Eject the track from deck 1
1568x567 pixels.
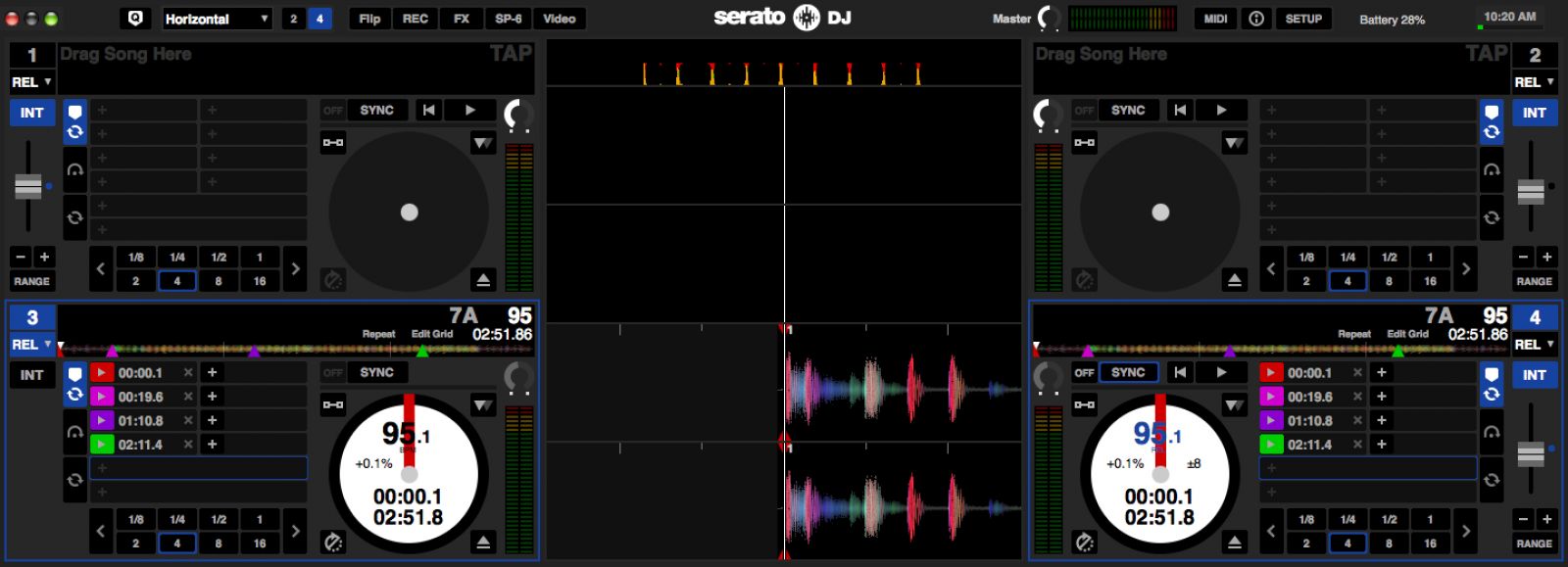(x=483, y=280)
